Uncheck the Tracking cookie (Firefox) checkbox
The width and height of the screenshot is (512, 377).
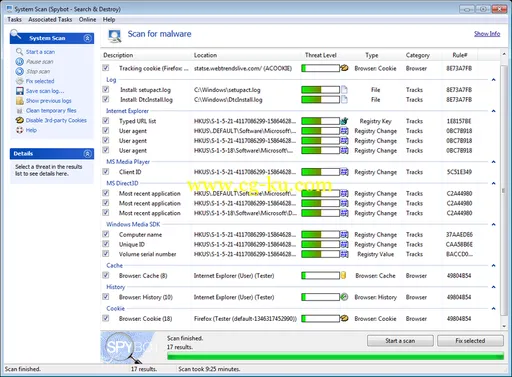pos(106,68)
